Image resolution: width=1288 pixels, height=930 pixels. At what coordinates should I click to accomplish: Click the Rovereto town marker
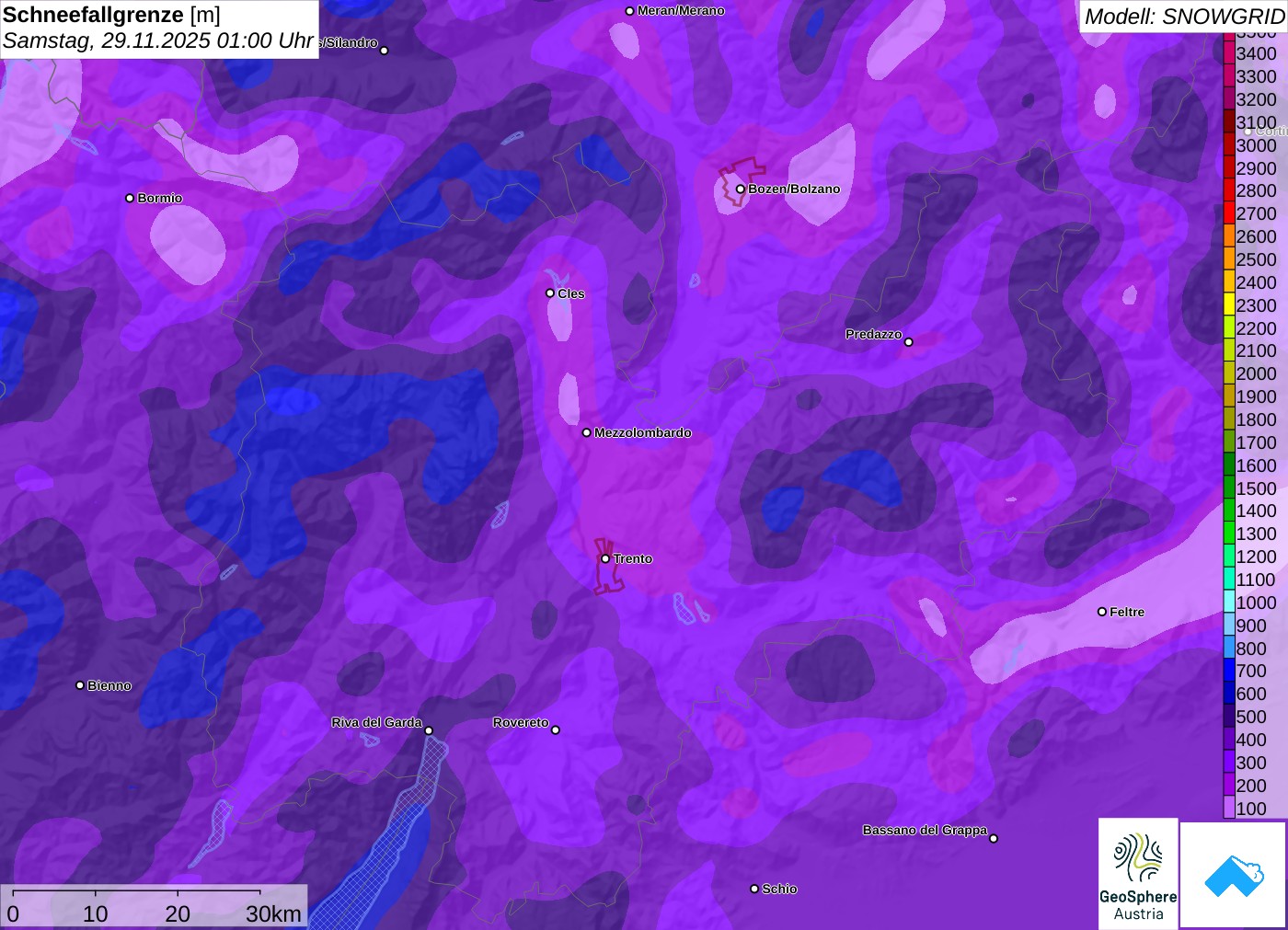click(x=556, y=730)
